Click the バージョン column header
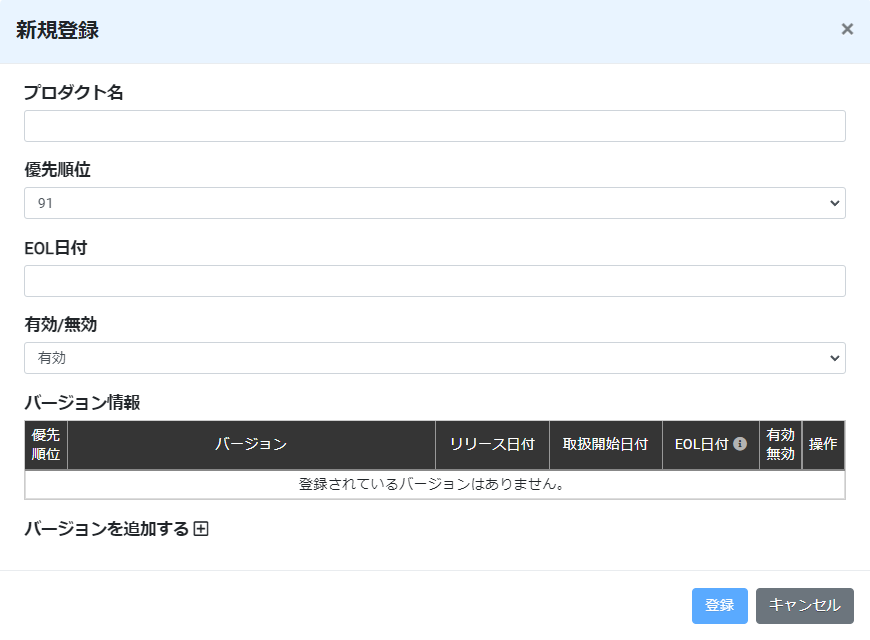Image resolution: width=870 pixels, height=640 pixels. tap(251, 445)
